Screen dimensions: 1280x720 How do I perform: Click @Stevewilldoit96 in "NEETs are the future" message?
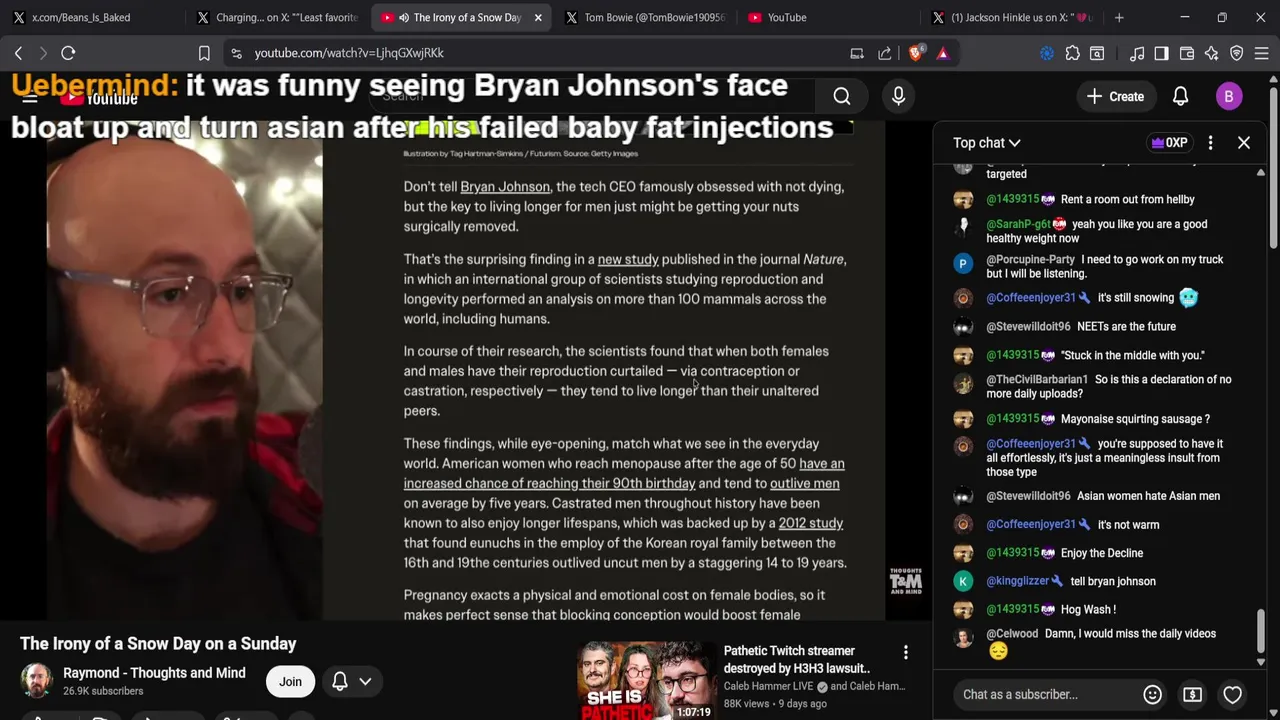point(1028,326)
